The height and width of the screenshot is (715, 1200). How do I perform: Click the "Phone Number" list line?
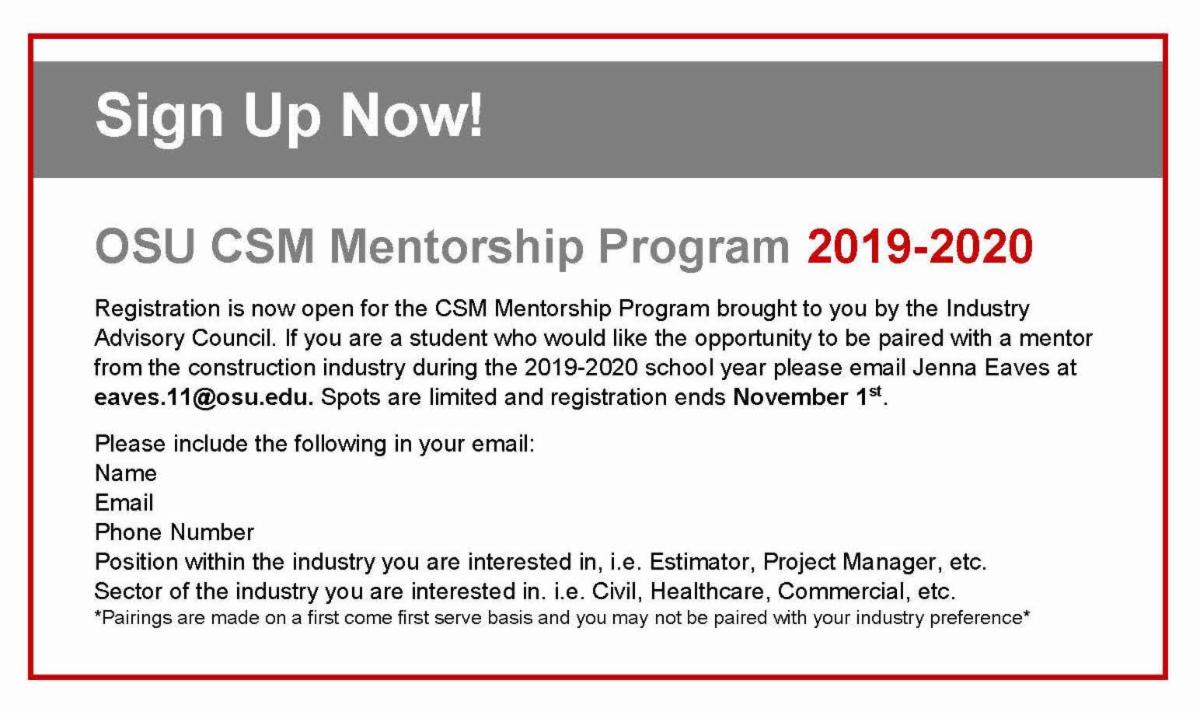coord(174,531)
